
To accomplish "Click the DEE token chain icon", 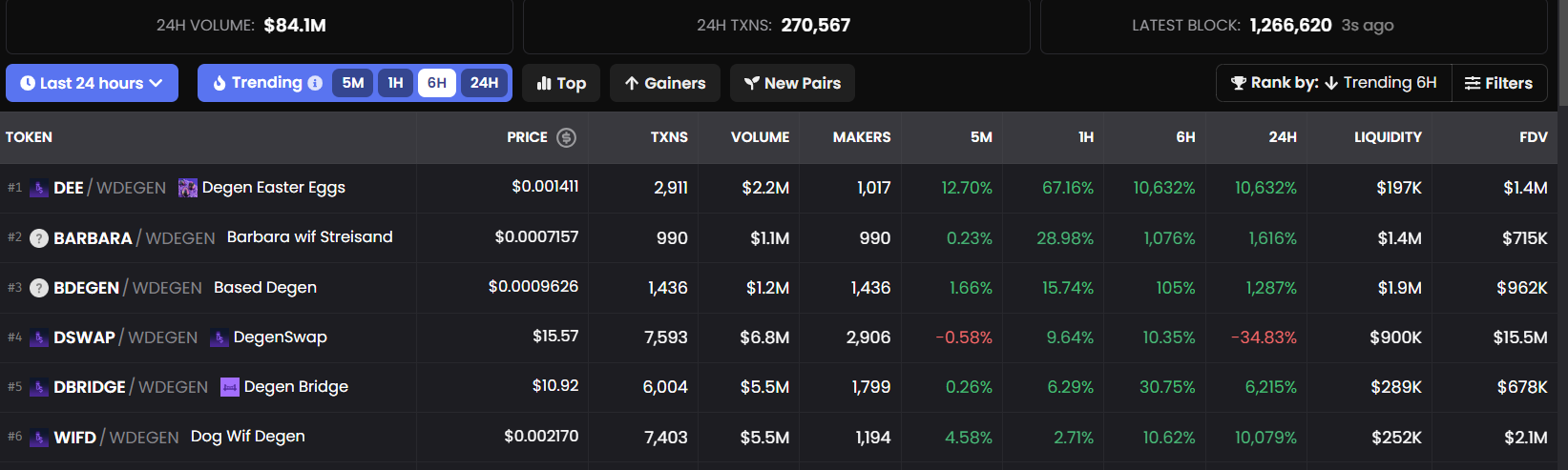I will tap(39, 189).
